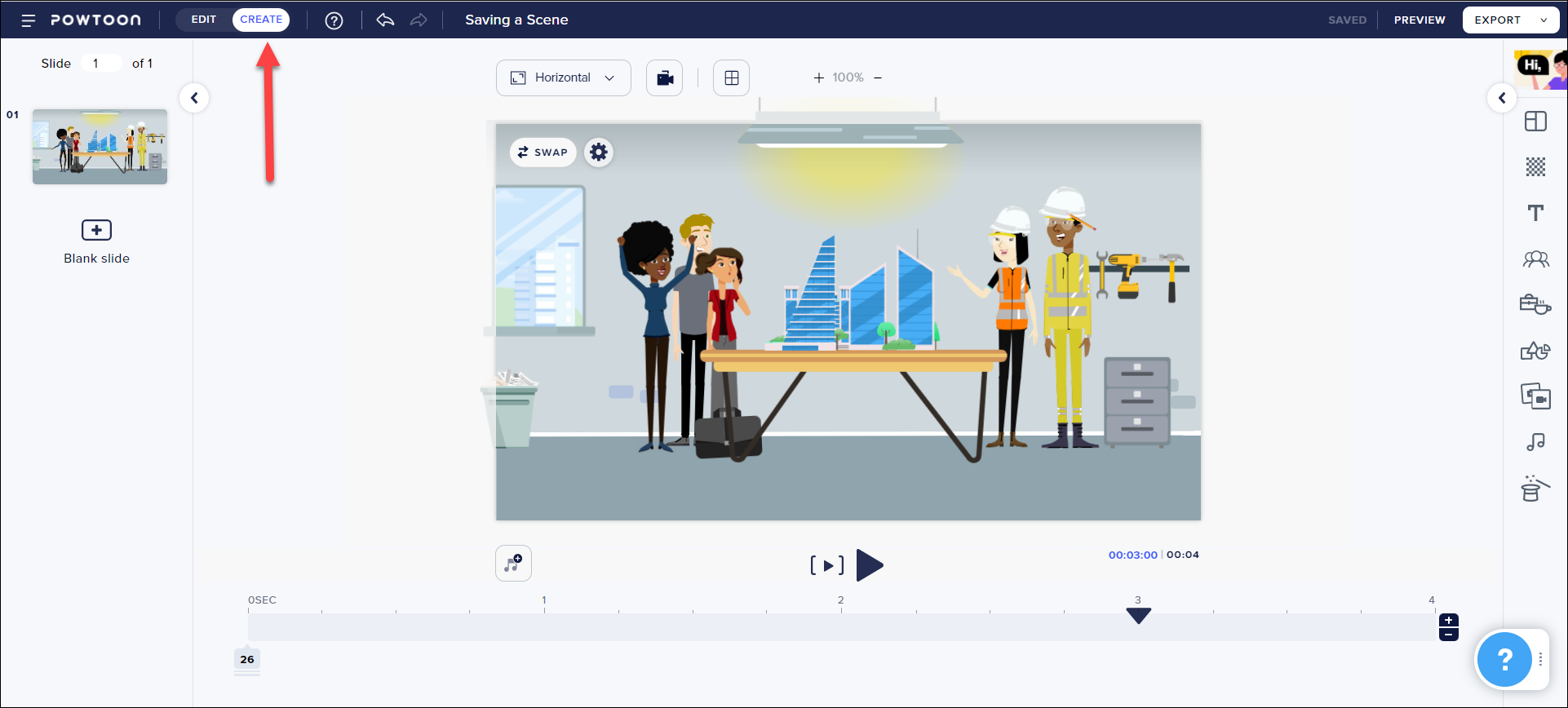The height and width of the screenshot is (708, 1568).
Task: Open the hamburger main menu
Action: [28, 20]
